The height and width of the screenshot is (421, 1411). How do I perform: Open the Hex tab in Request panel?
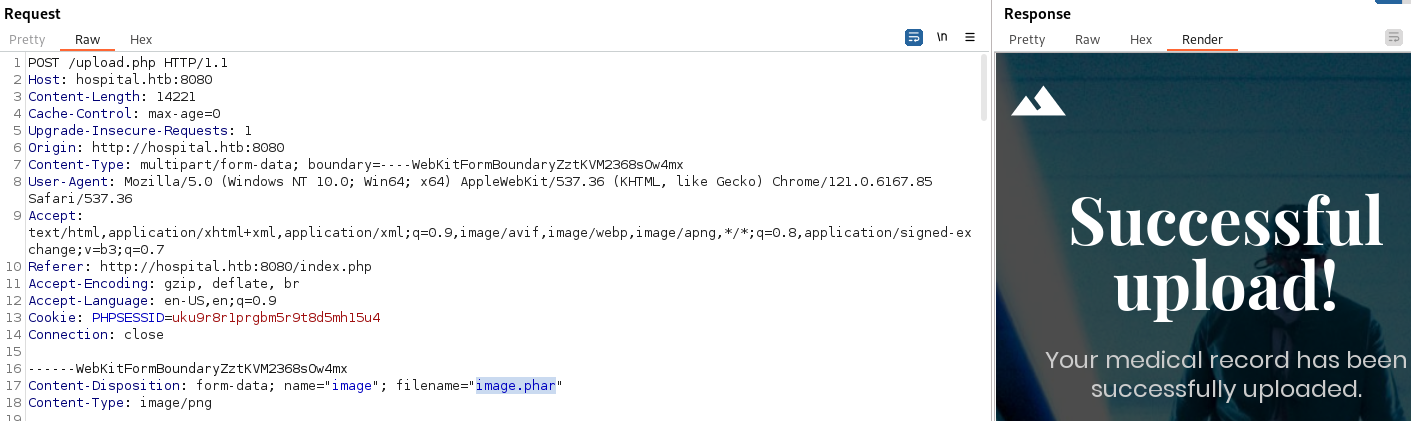point(141,40)
